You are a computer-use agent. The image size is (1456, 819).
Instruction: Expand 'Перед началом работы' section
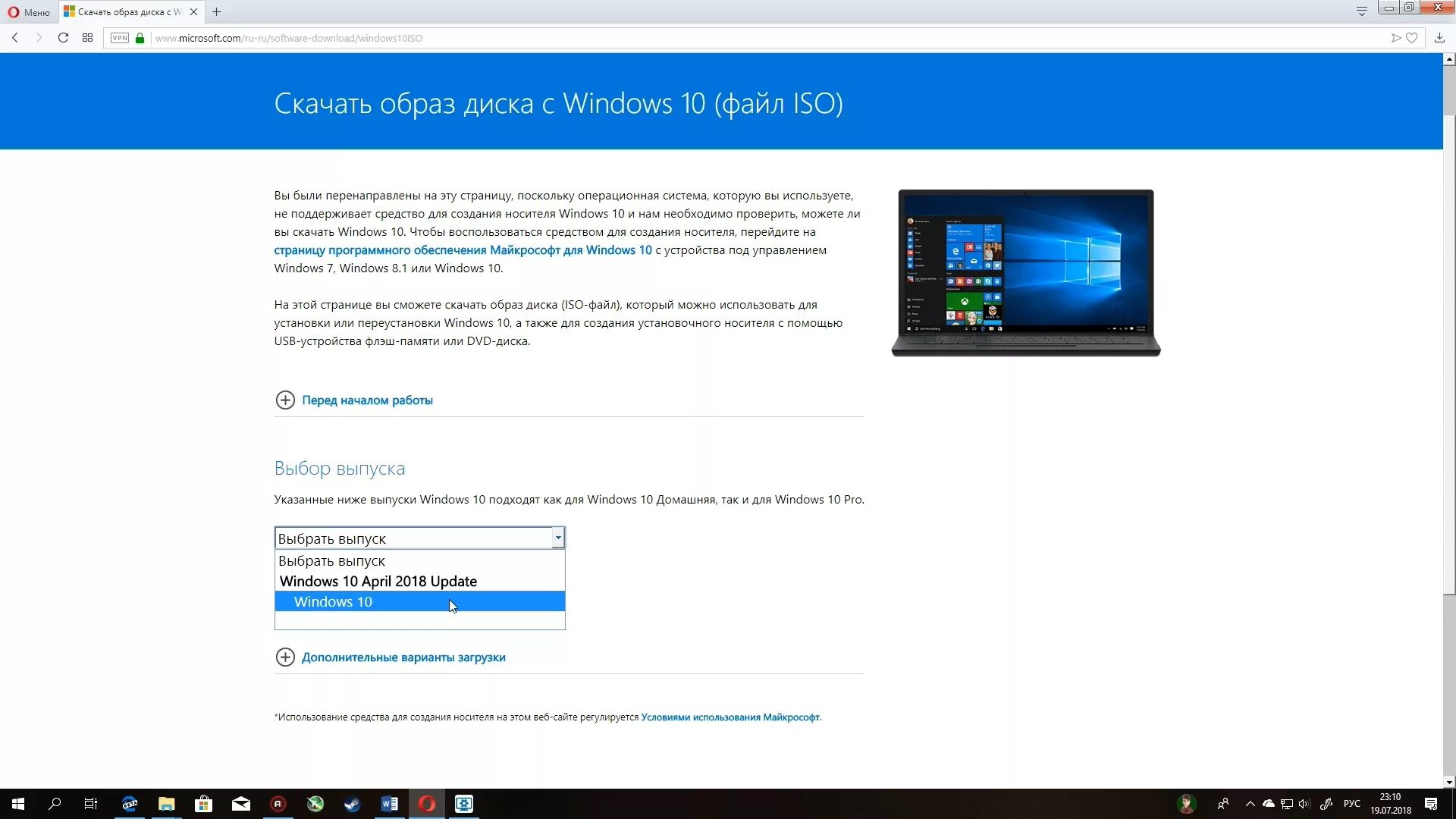coord(353,400)
